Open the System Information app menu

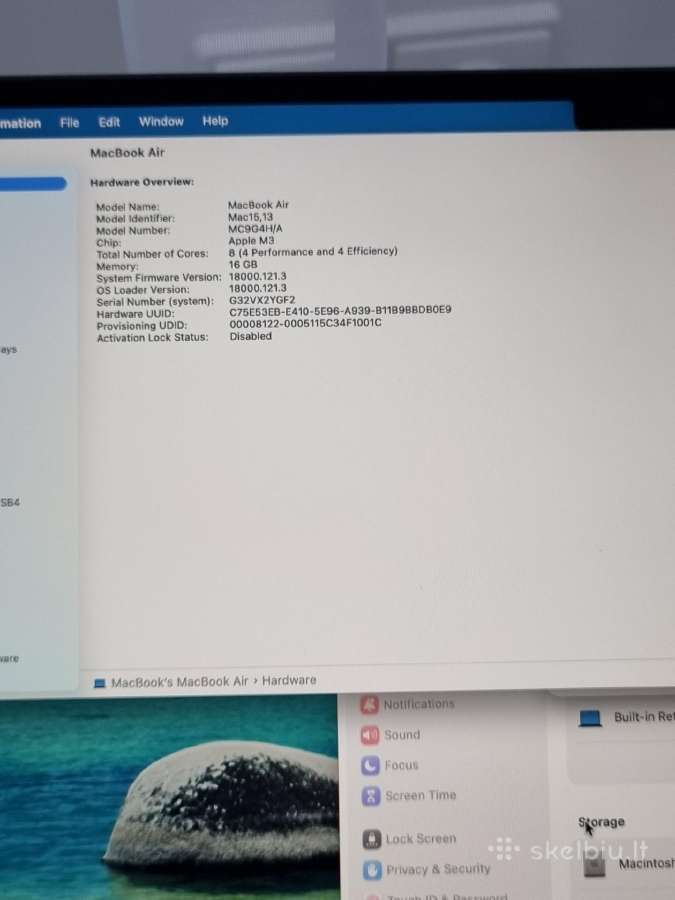click(20, 123)
